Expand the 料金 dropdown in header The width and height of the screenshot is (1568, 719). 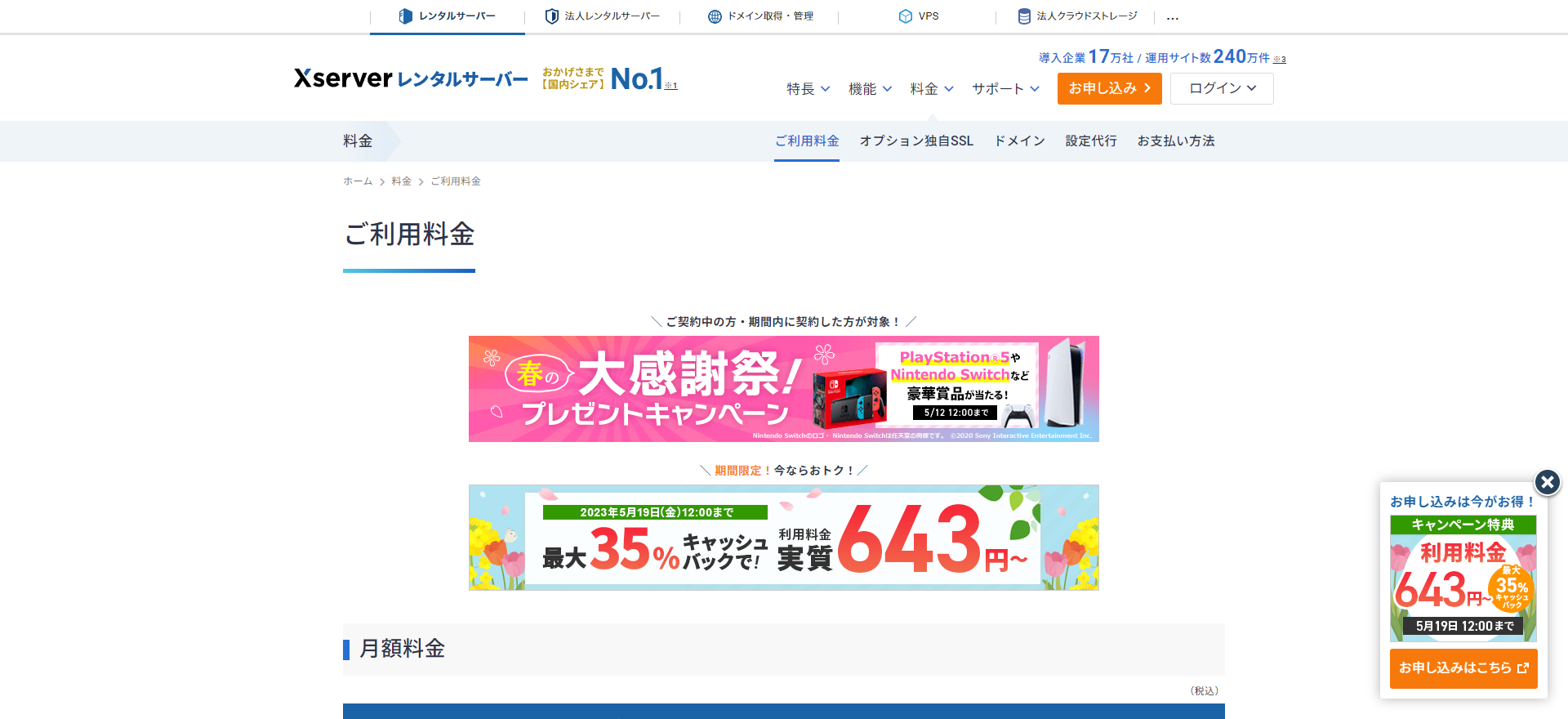click(x=932, y=88)
